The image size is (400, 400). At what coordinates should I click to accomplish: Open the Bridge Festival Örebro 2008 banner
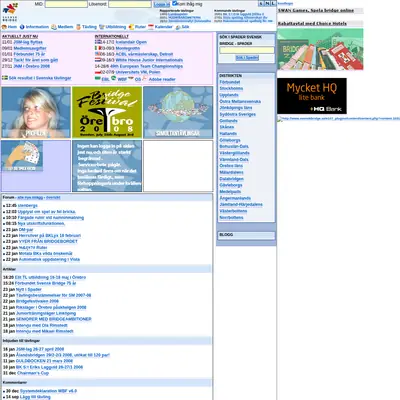coord(107,112)
